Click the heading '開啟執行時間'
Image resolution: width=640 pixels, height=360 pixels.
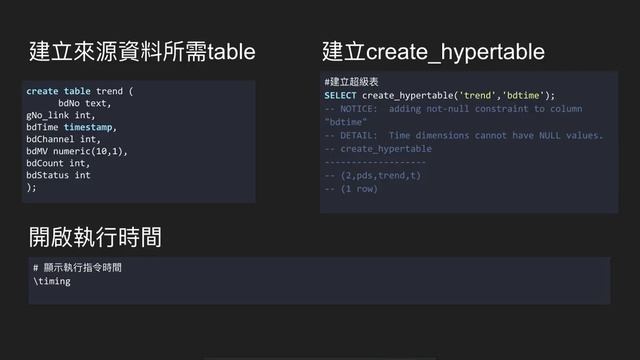click(95, 237)
